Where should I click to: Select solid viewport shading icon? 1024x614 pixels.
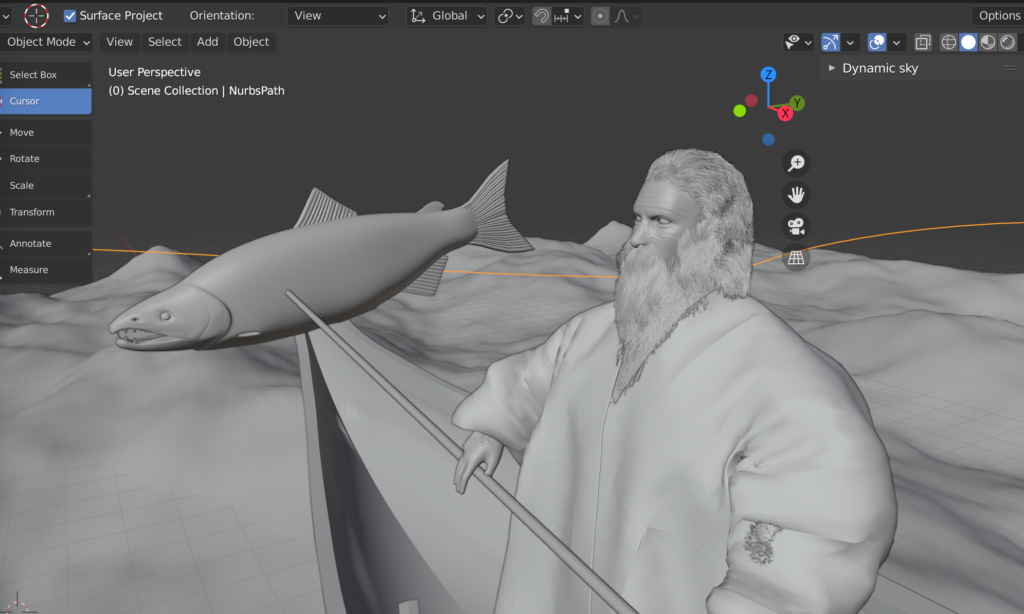tap(968, 42)
